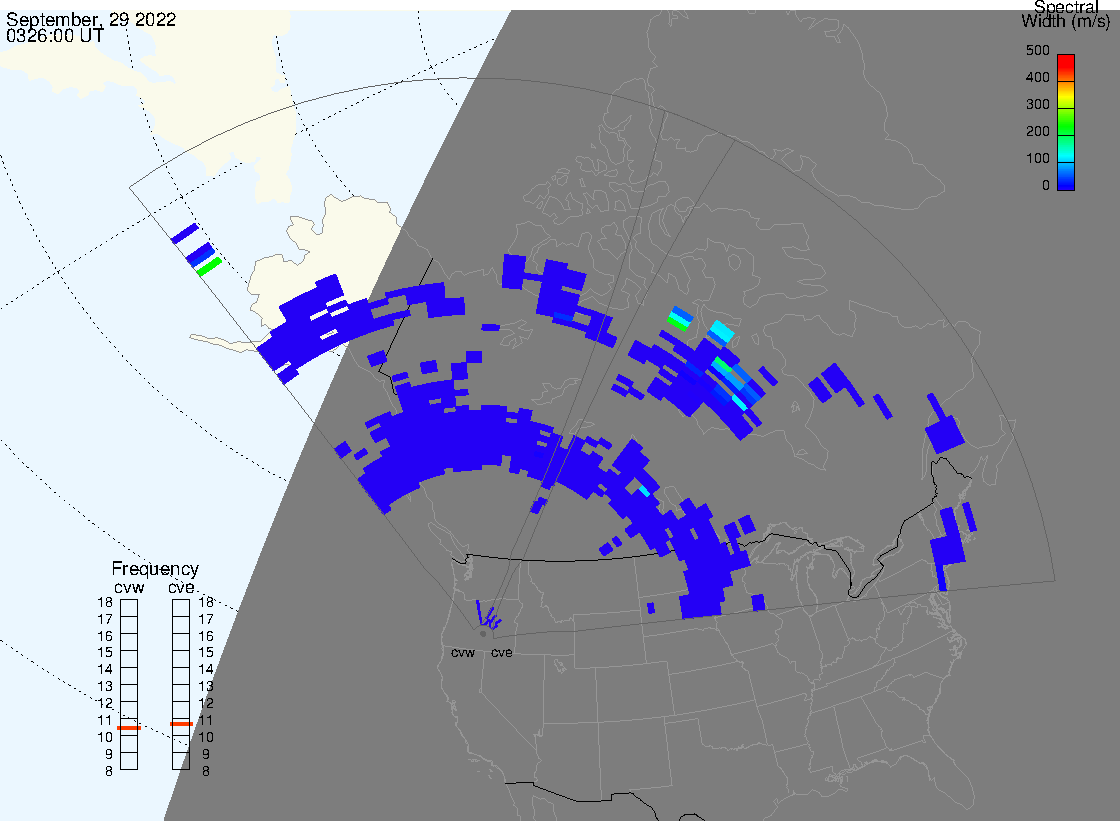
Task: Select the 18 label right of the cve bar
Action: (x=206, y=602)
